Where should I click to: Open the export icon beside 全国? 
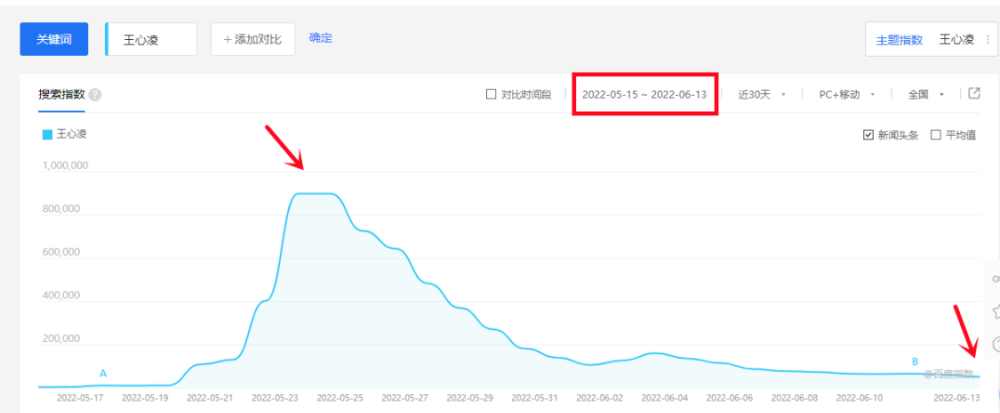click(x=974, y=94)
